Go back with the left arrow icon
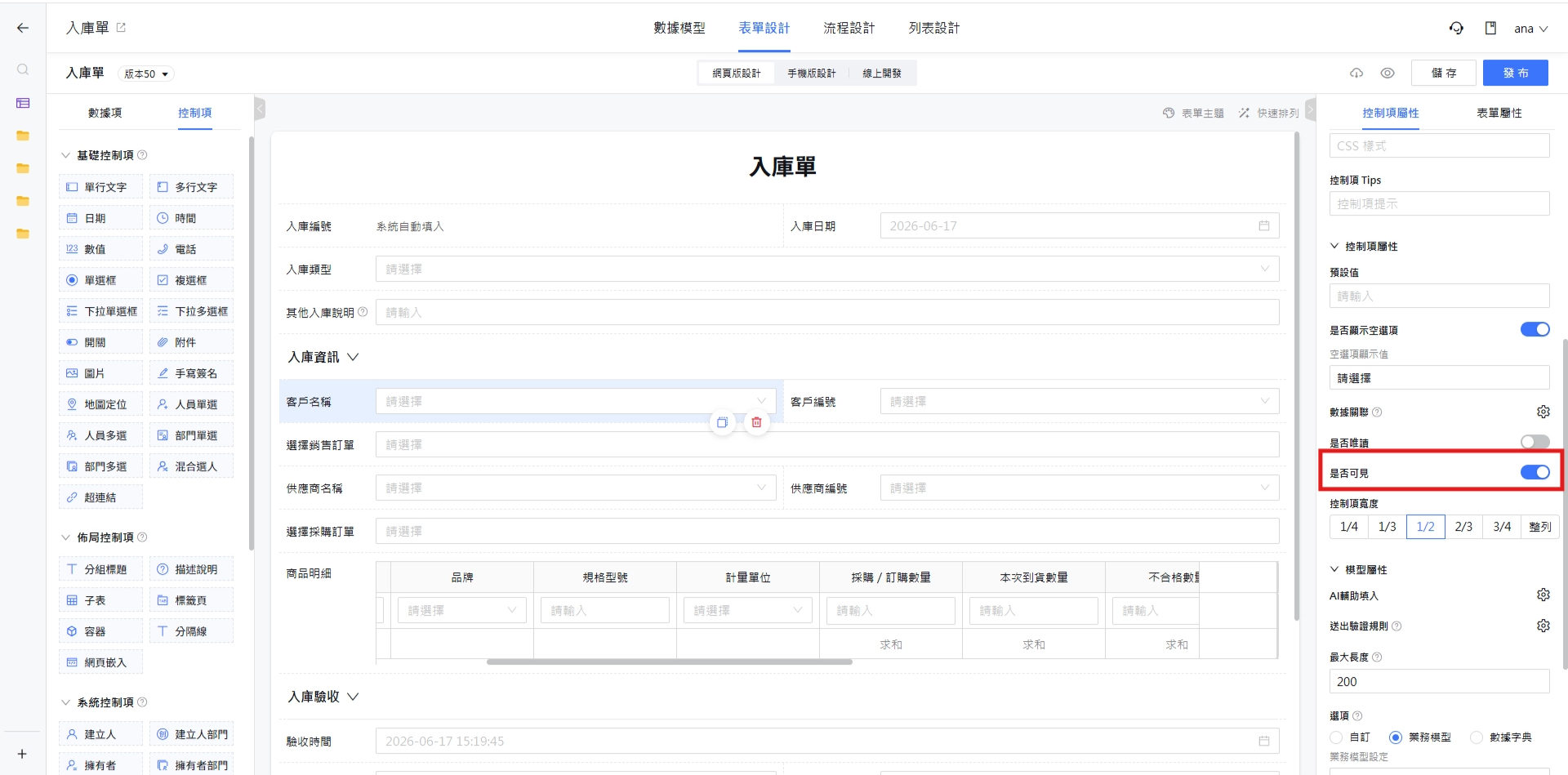 pos(23,28)
